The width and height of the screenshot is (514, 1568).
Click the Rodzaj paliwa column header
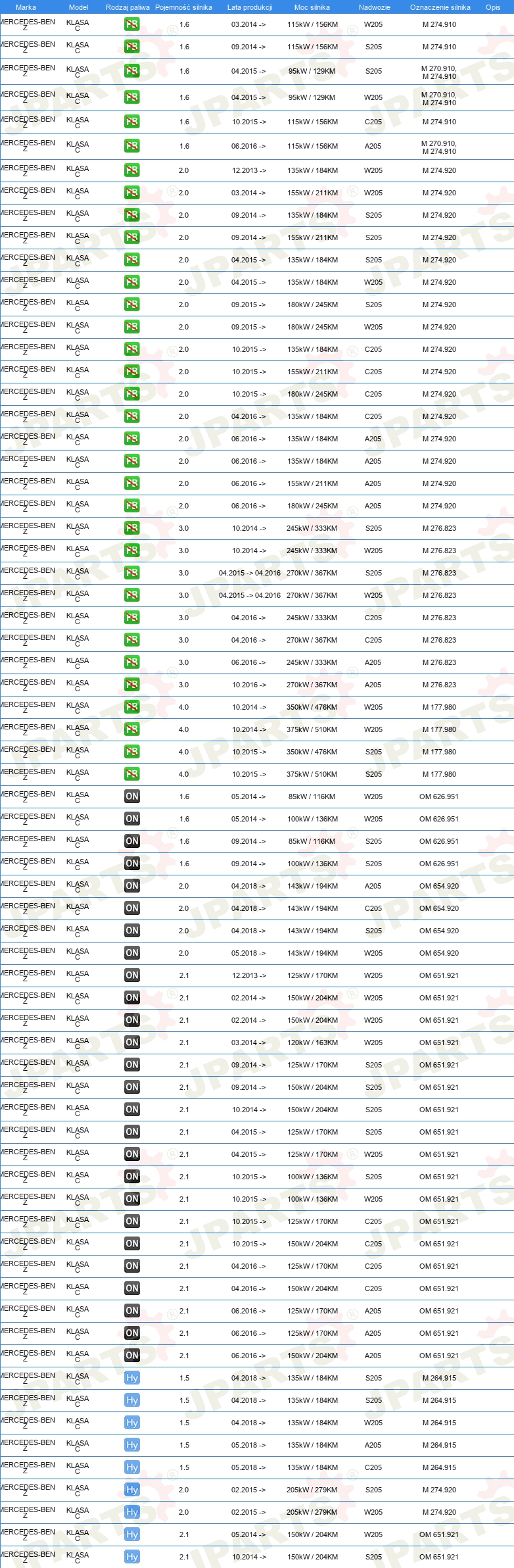(128, 7)
